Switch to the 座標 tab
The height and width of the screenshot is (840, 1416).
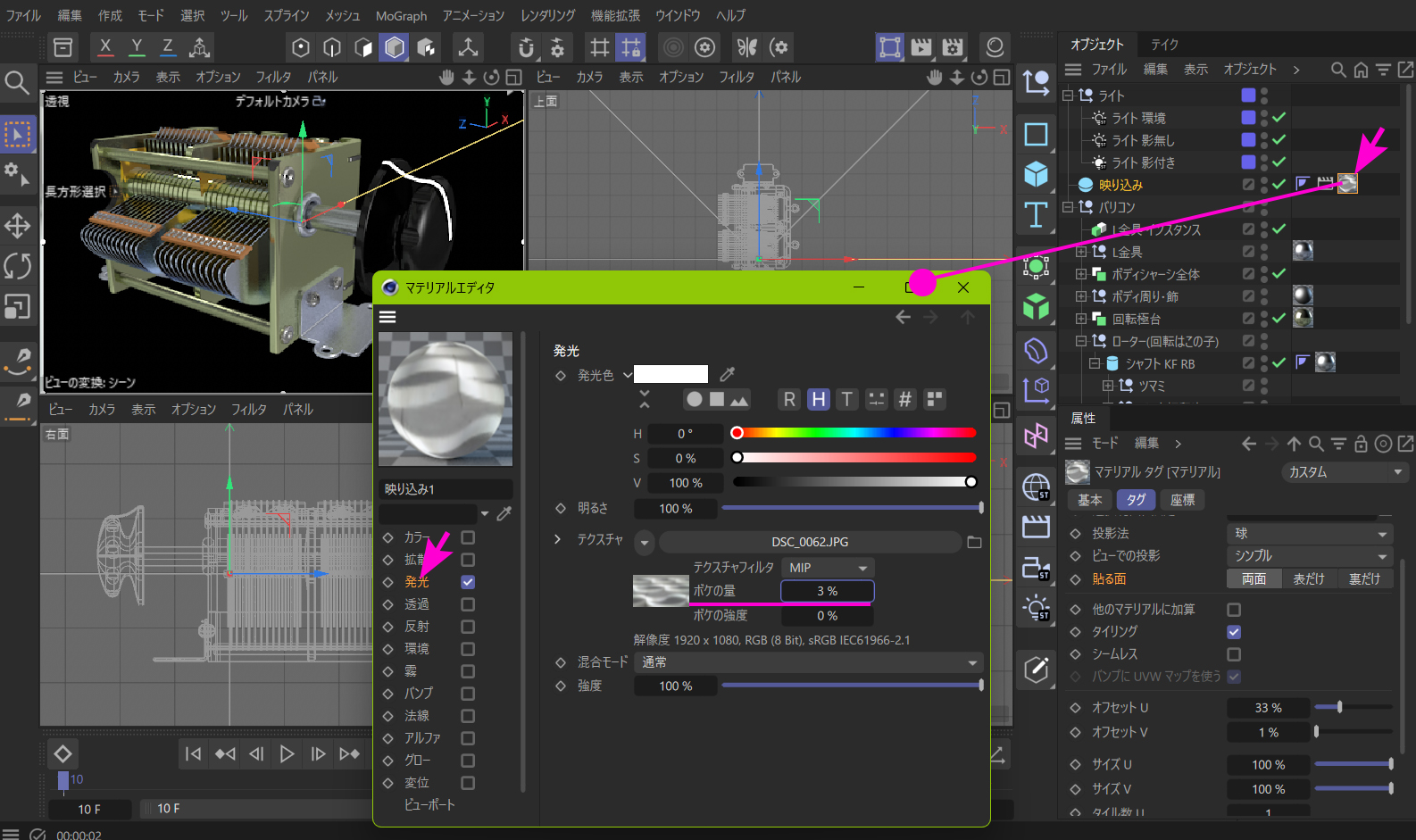(1182, 500)
